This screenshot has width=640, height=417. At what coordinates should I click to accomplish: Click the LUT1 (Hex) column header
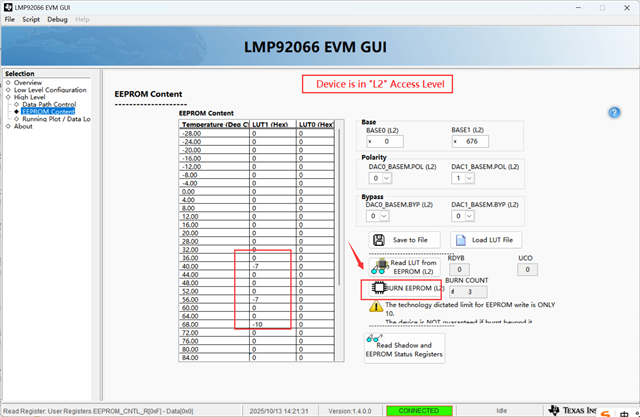pos(273,124)
